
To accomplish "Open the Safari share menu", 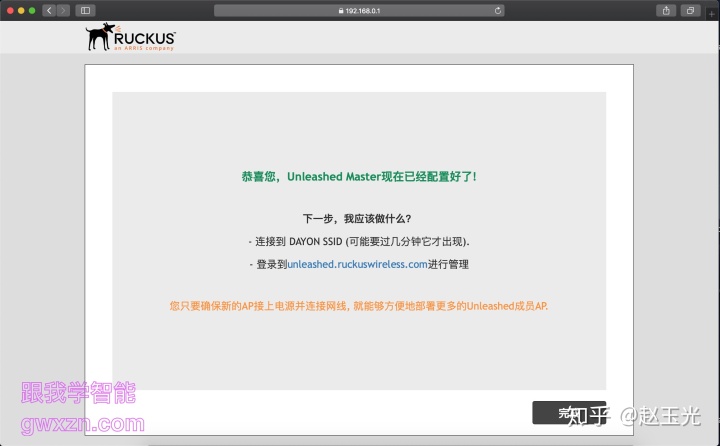I will click(x=666, y=11).
